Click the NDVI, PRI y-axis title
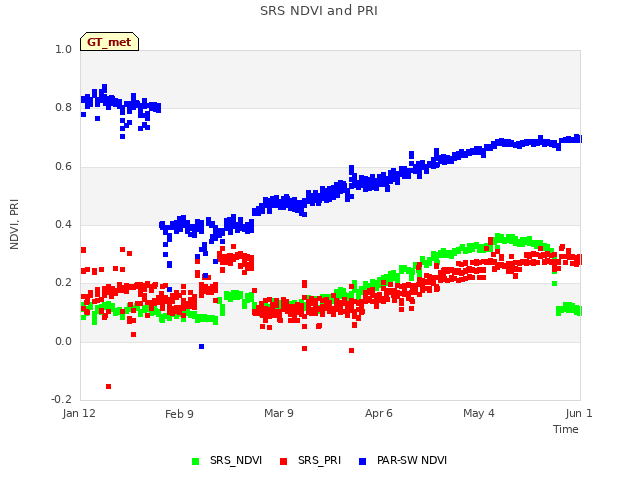 pos(14,224)
